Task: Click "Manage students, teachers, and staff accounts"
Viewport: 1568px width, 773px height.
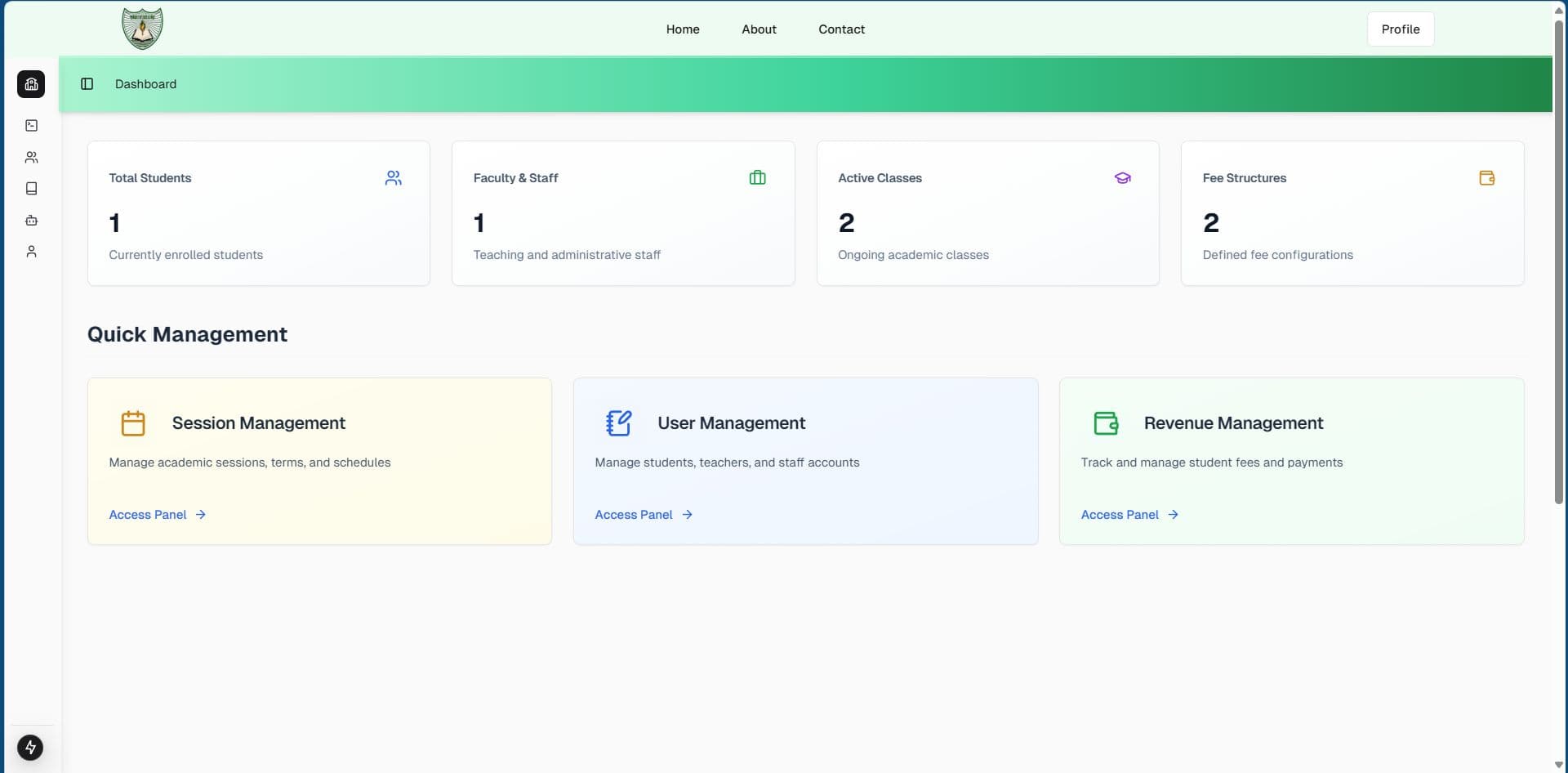Action: 727,462
